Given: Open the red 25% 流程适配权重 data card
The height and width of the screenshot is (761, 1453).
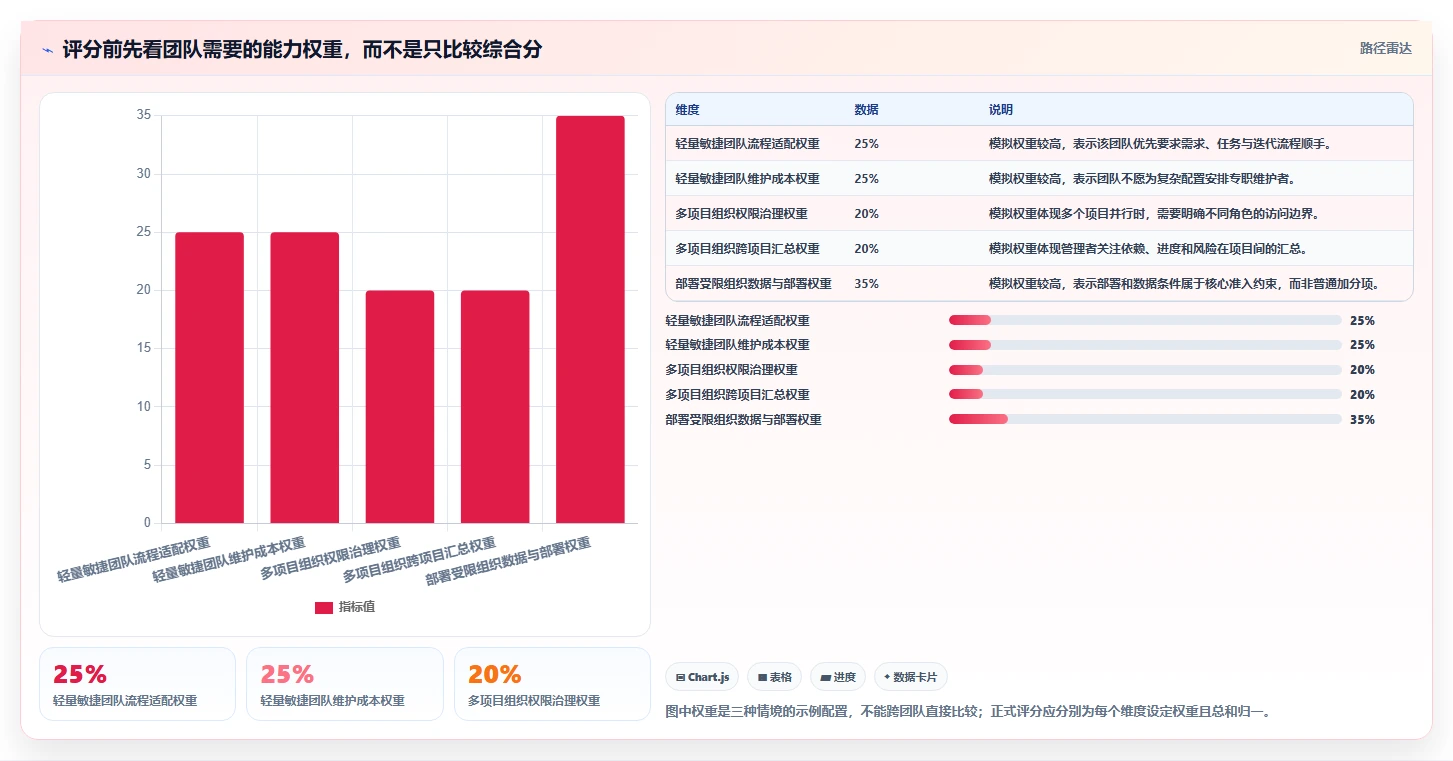Looking at the screenshot, I should point(137,684).
